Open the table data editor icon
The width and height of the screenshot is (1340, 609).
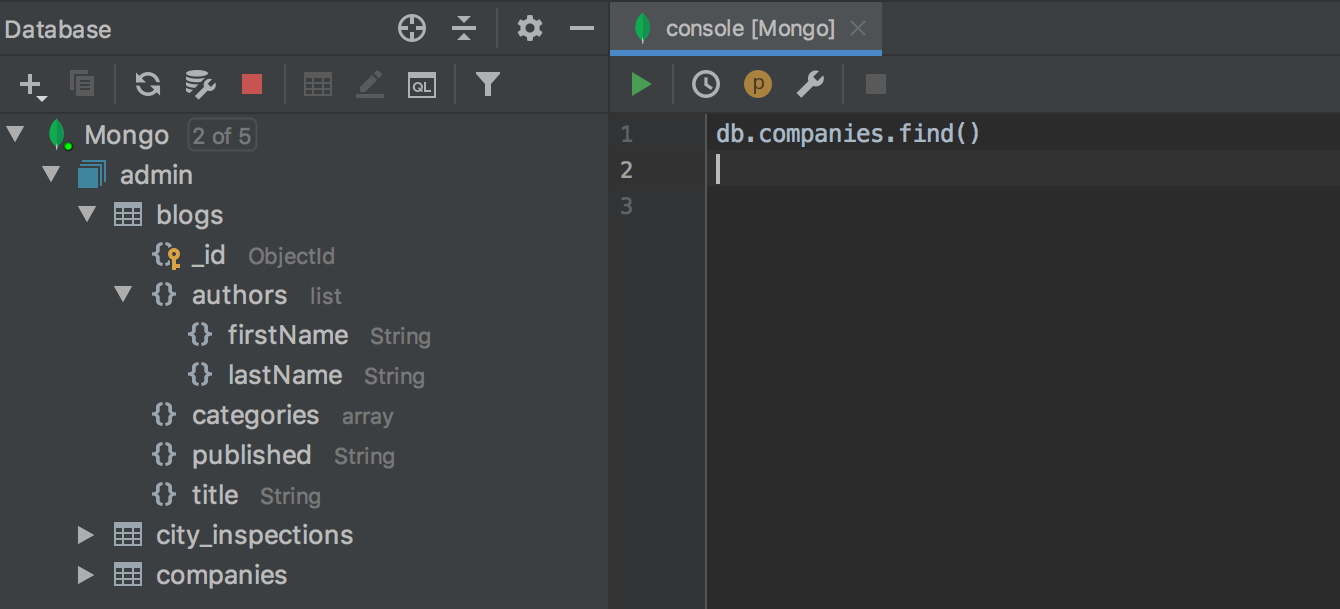pyautogui.click(x=318, y=84)
